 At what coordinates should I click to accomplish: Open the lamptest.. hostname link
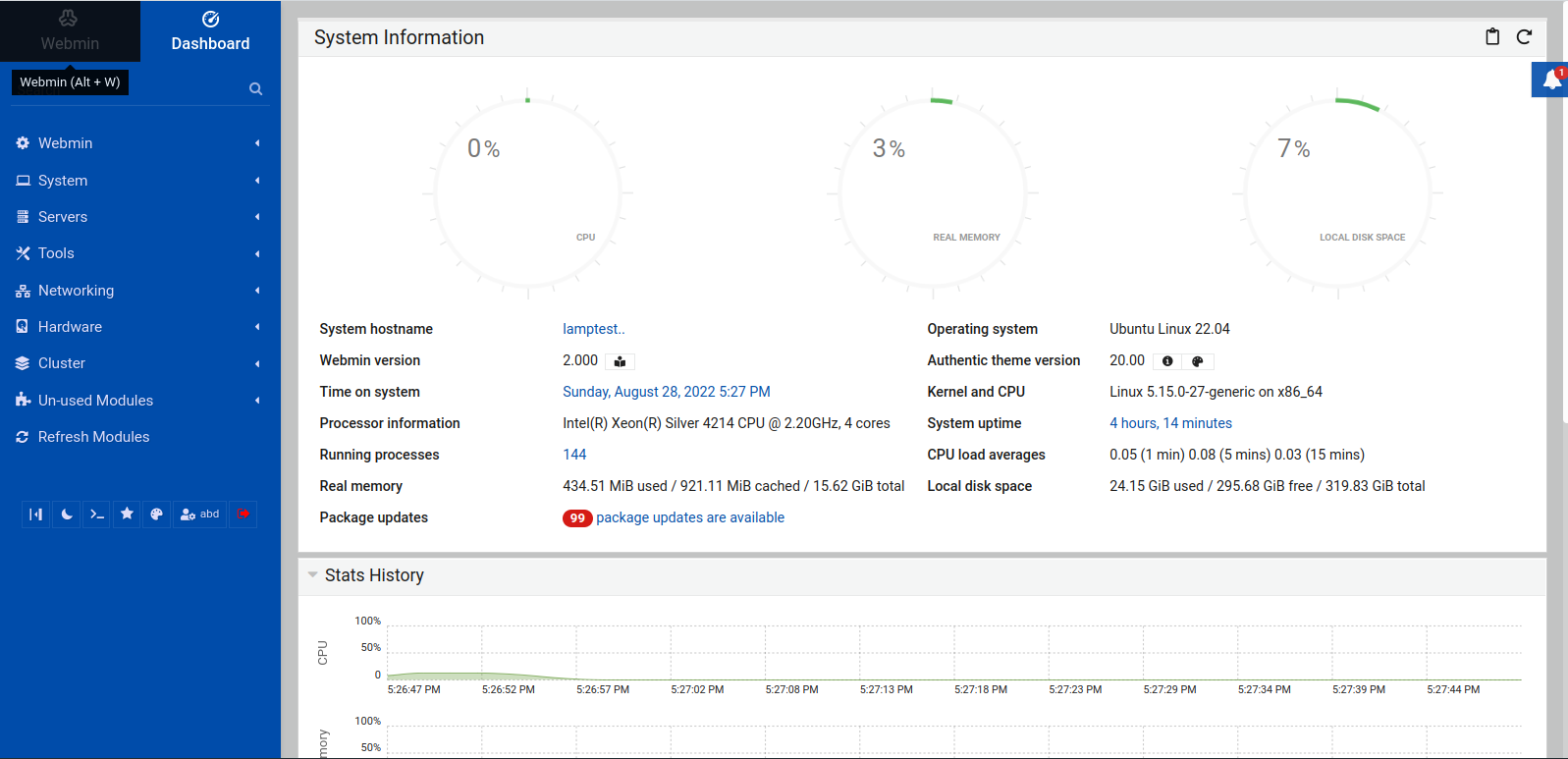tap(593, 329)
